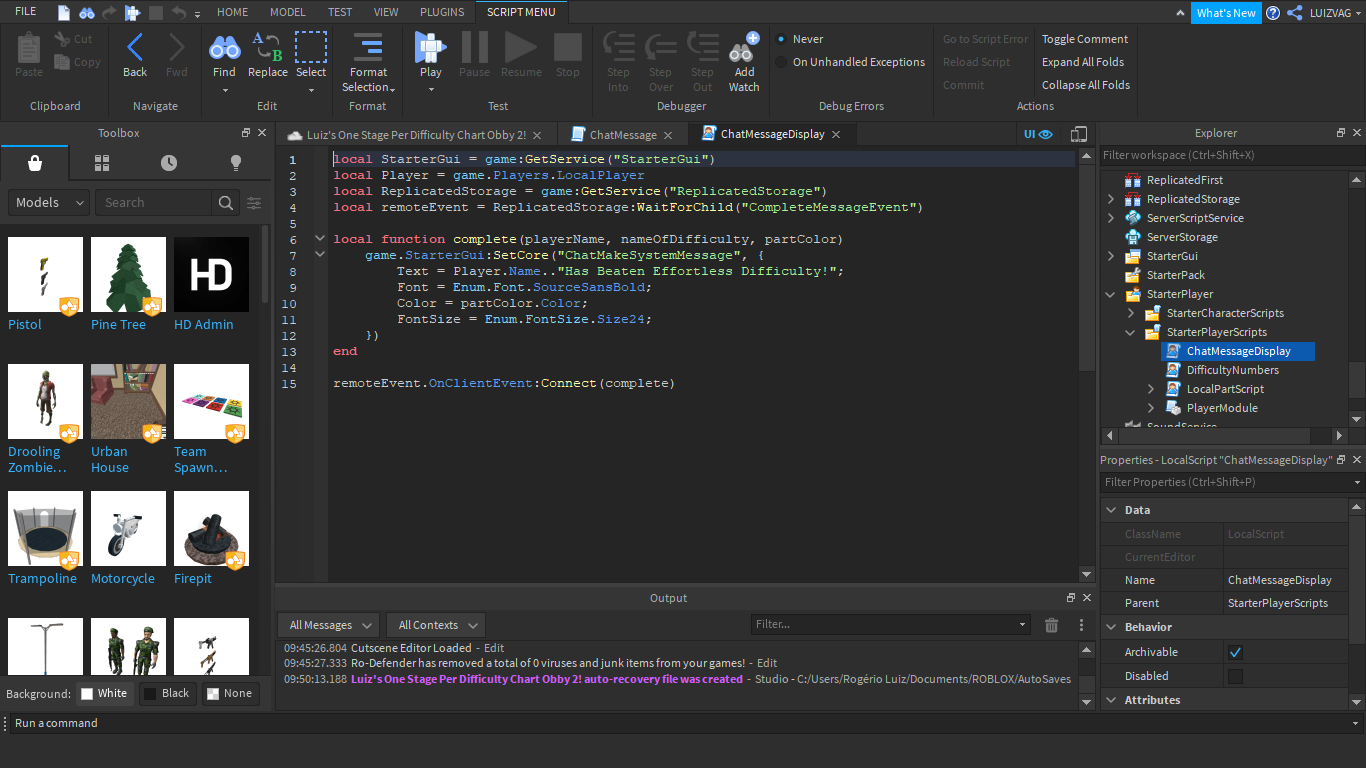Expand the ReplicatedStorage tree node

pos(1111,199)
